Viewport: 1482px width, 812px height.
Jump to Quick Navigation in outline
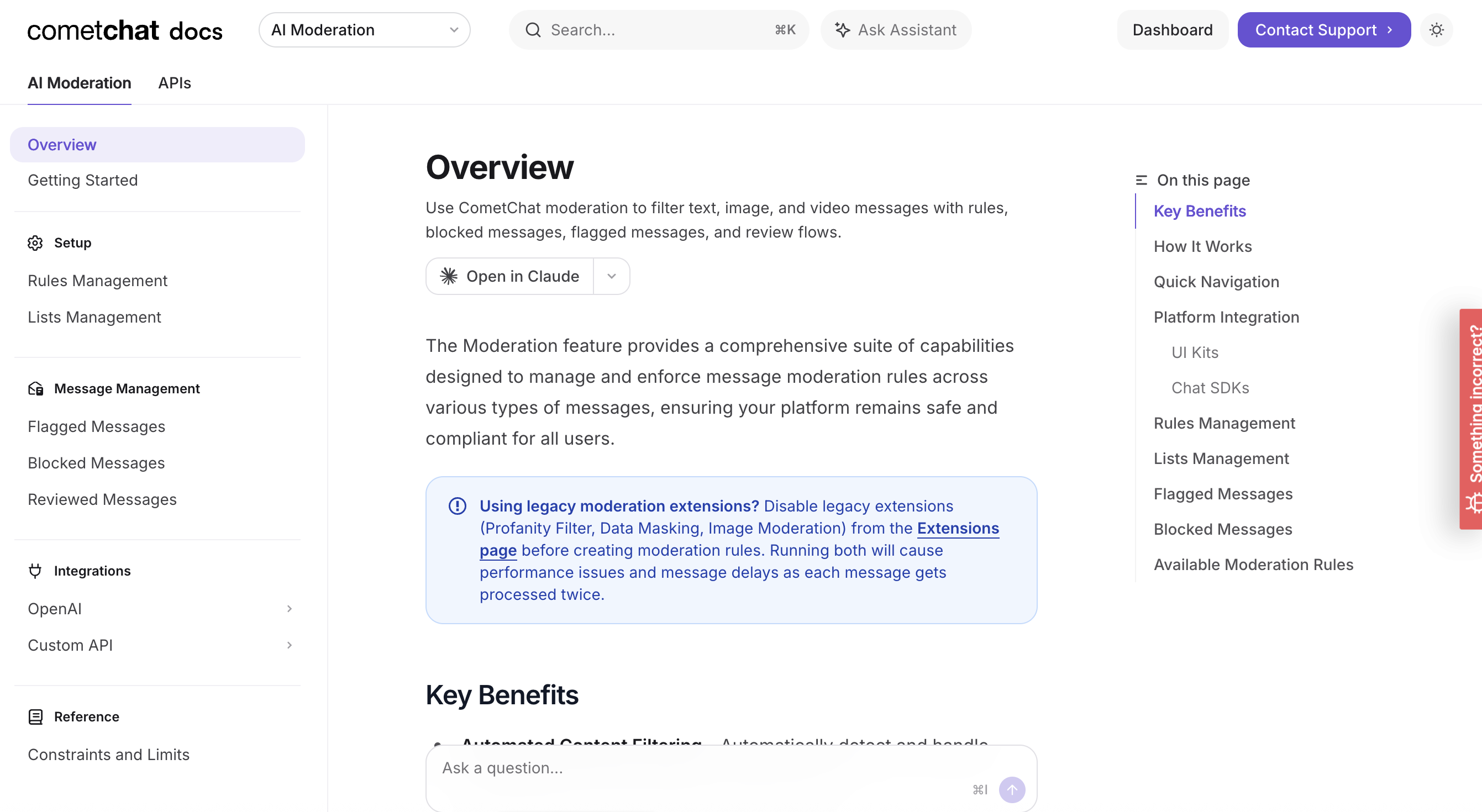(x=1216, y=282)
